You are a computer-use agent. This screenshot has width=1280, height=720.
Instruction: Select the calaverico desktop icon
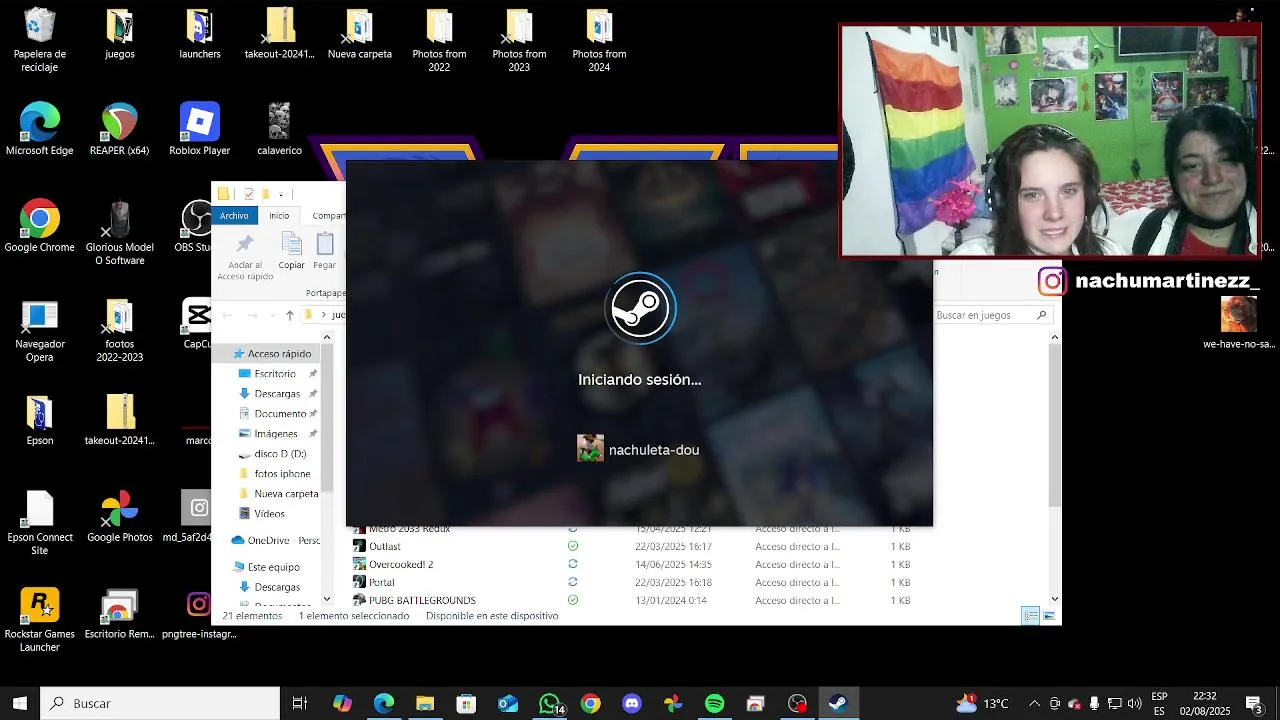coord(279,130)
